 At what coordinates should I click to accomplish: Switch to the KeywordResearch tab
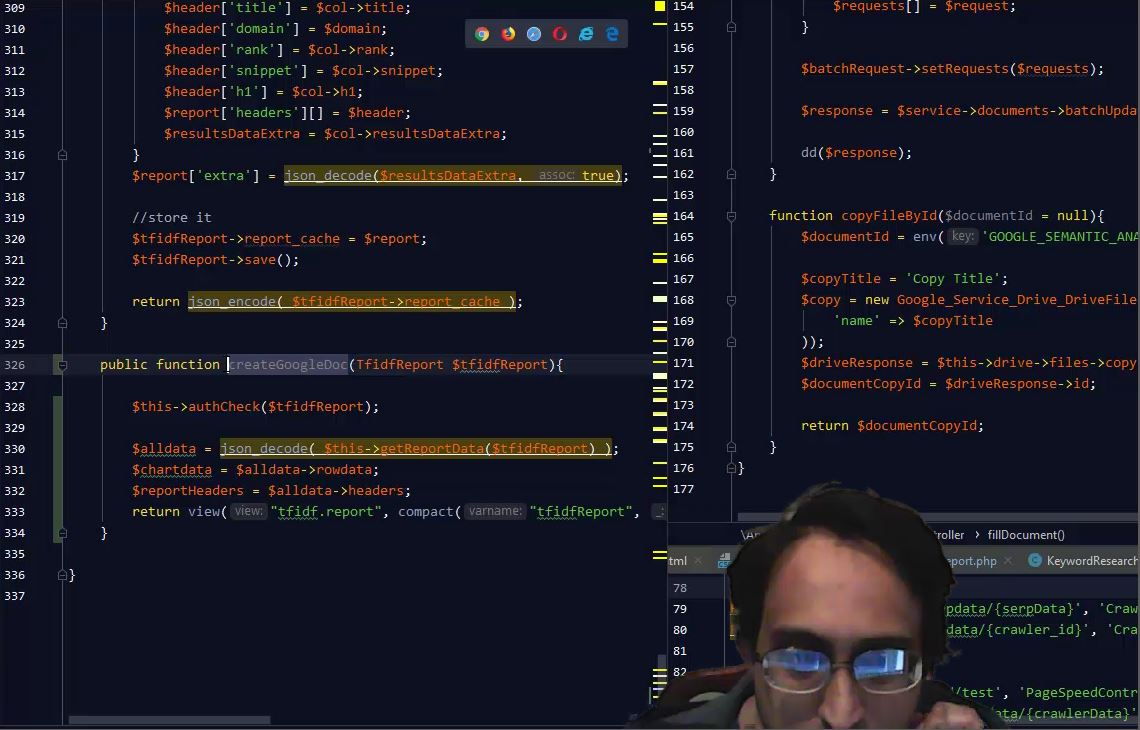point(1090,561)
